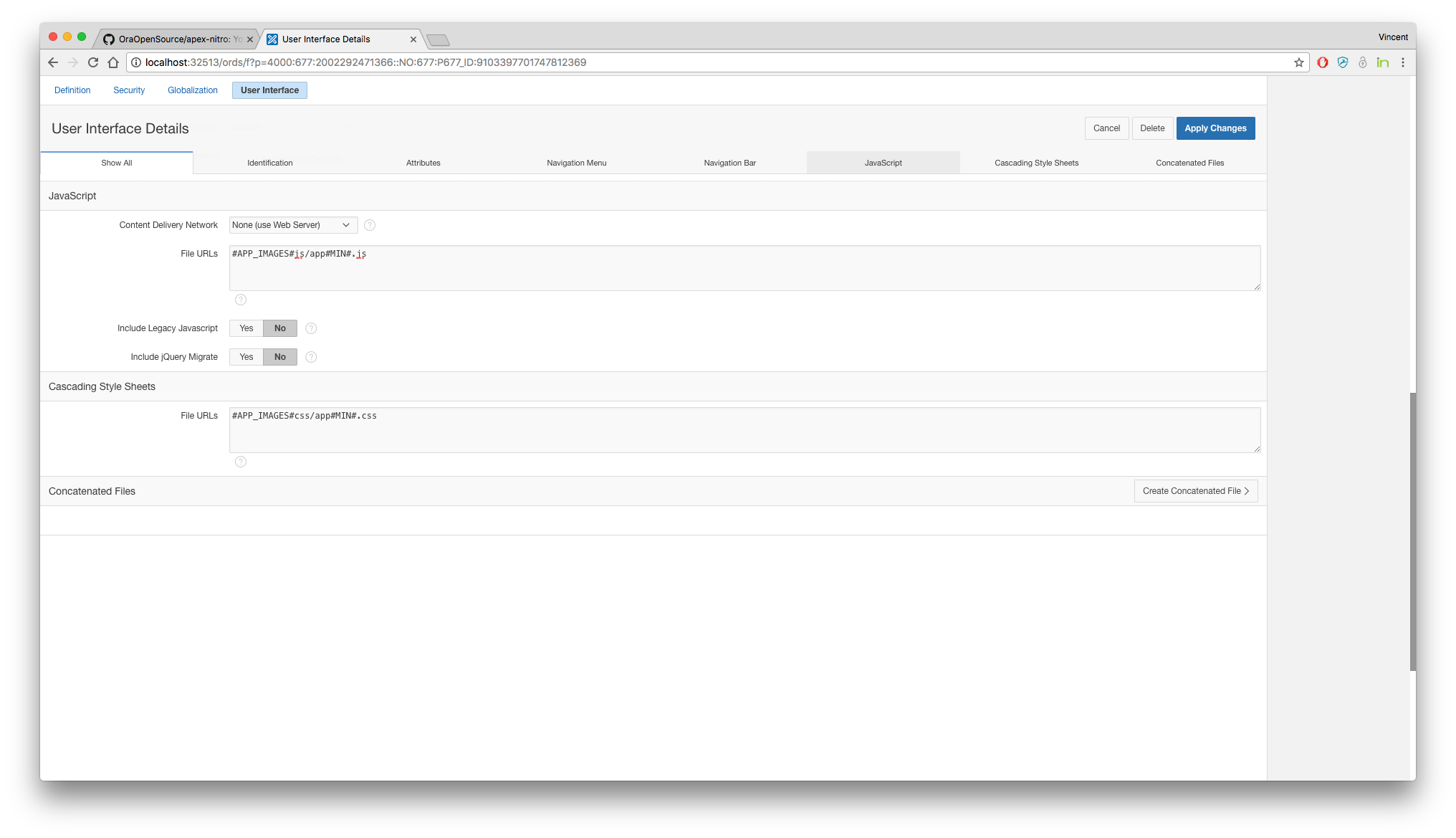Set Include jQuery Migrate to Yes
Screen dimensions: 1456x838
tap(246, 357)
